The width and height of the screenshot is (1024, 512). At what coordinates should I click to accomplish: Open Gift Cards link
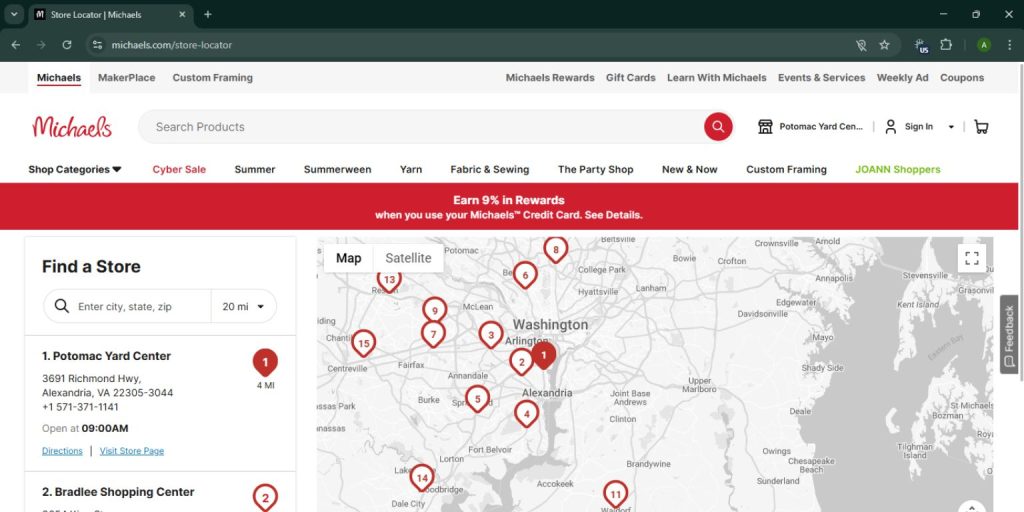pyautogui.click(x=630, y=78)
